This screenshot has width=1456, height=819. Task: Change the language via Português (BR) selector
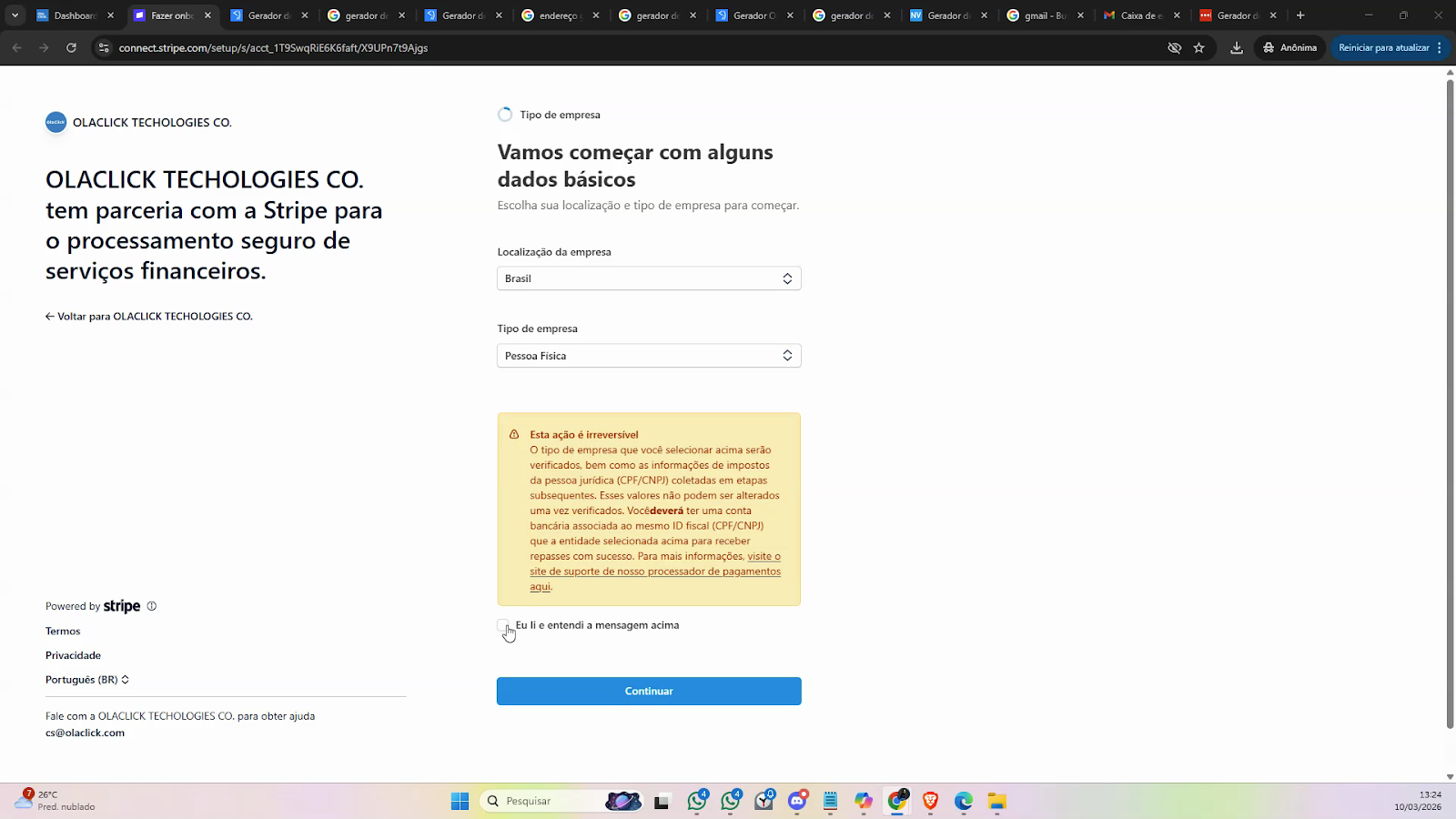click(86, 680)
